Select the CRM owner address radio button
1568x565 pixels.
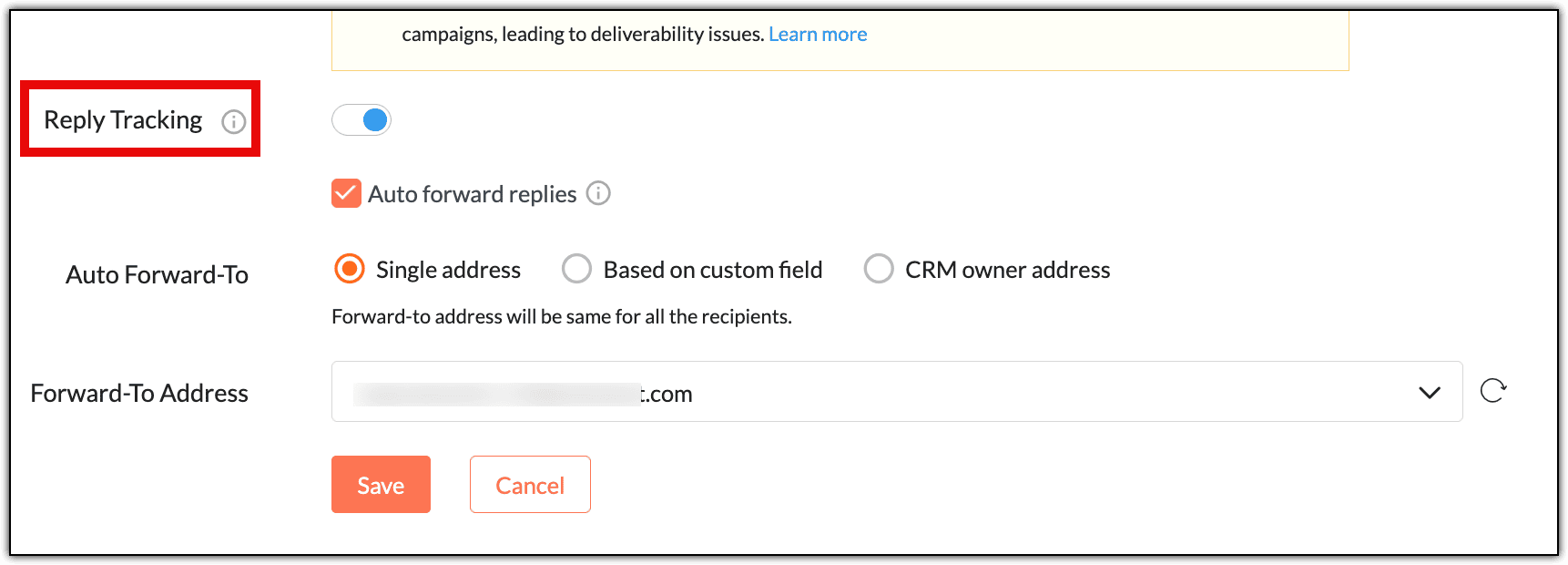879,269
